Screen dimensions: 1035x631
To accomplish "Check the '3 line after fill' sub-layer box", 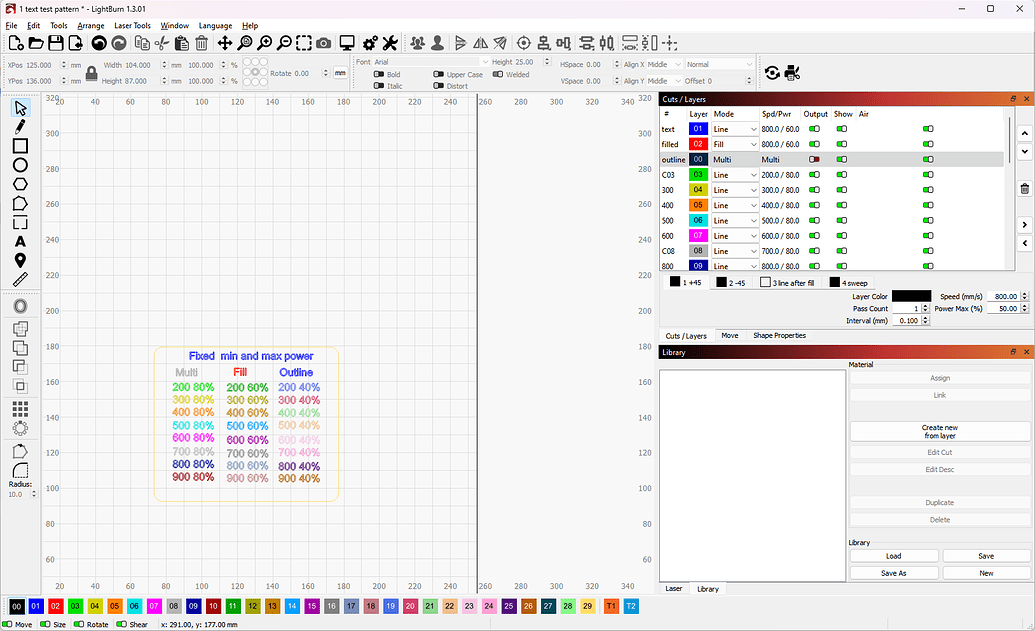I will (x=765, y=282).
